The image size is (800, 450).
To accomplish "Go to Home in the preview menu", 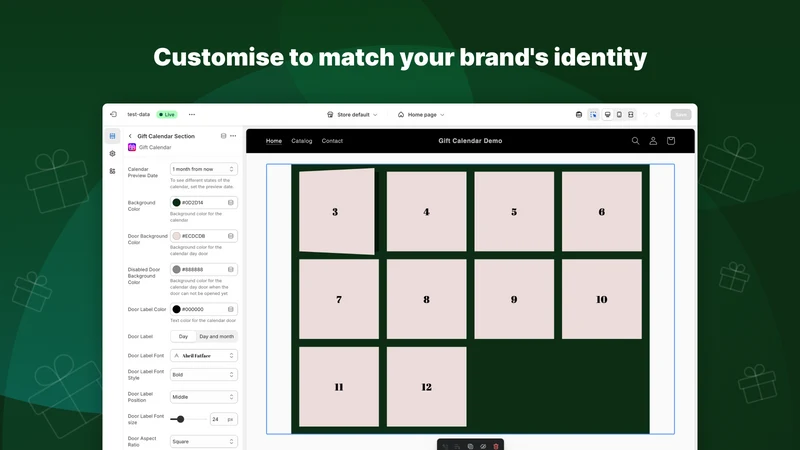I will pos(273,141).
